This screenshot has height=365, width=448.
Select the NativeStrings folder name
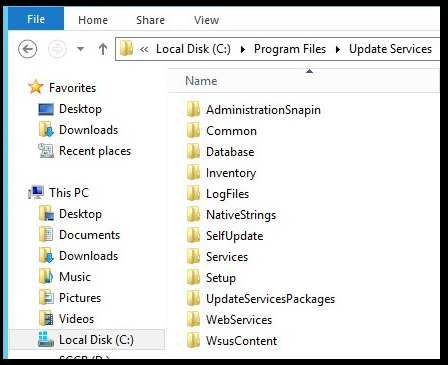point(241,215)
